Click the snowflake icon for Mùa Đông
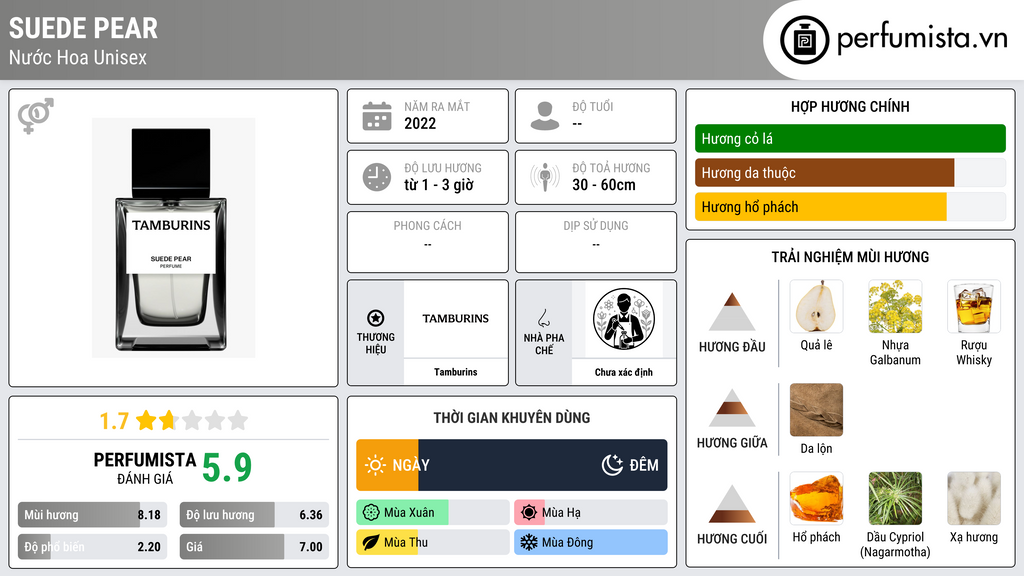The width and height of the screenshot is (1024, 576). tap(529, 542)
